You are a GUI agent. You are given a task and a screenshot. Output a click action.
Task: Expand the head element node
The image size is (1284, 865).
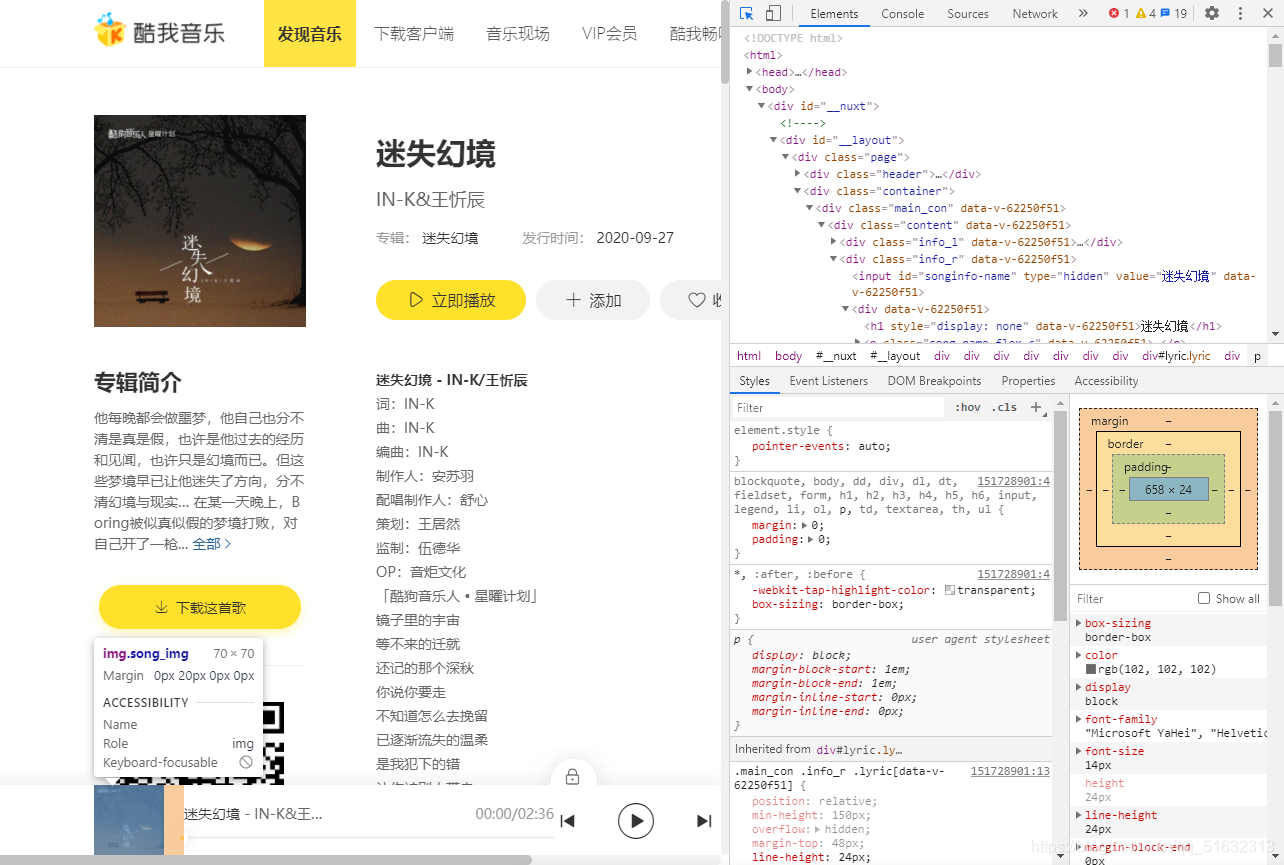(x=750, y=72)
